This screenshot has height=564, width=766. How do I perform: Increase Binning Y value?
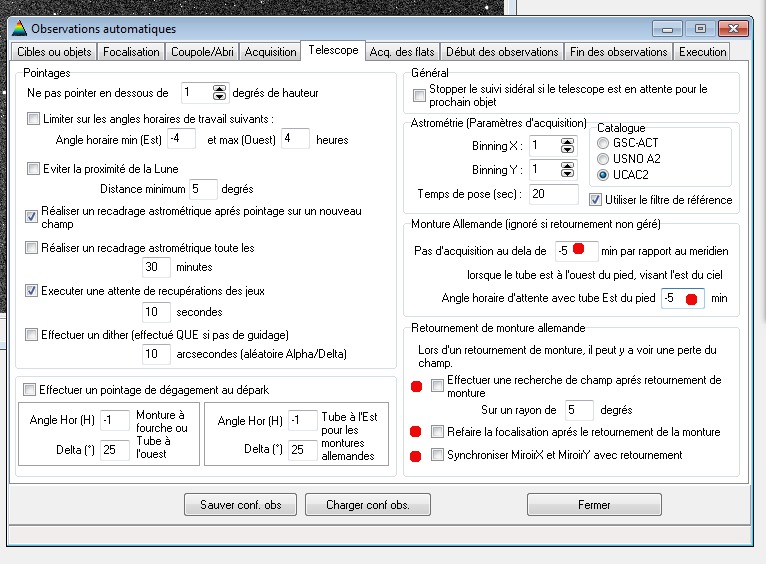coord(567,166)
